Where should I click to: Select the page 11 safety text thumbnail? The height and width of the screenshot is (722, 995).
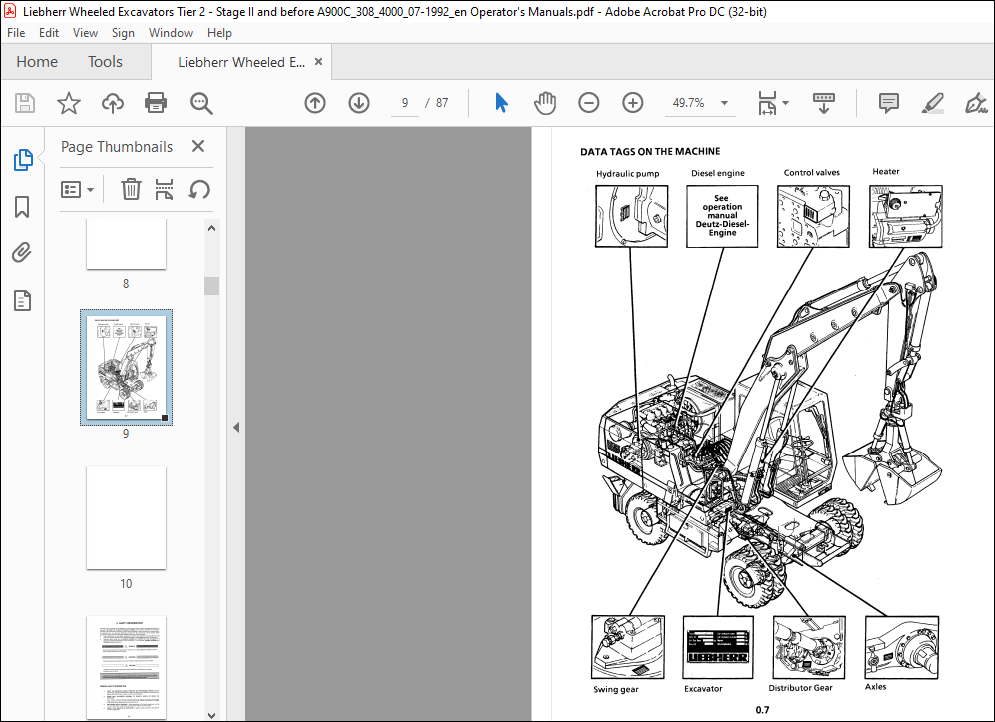(126, 667)
